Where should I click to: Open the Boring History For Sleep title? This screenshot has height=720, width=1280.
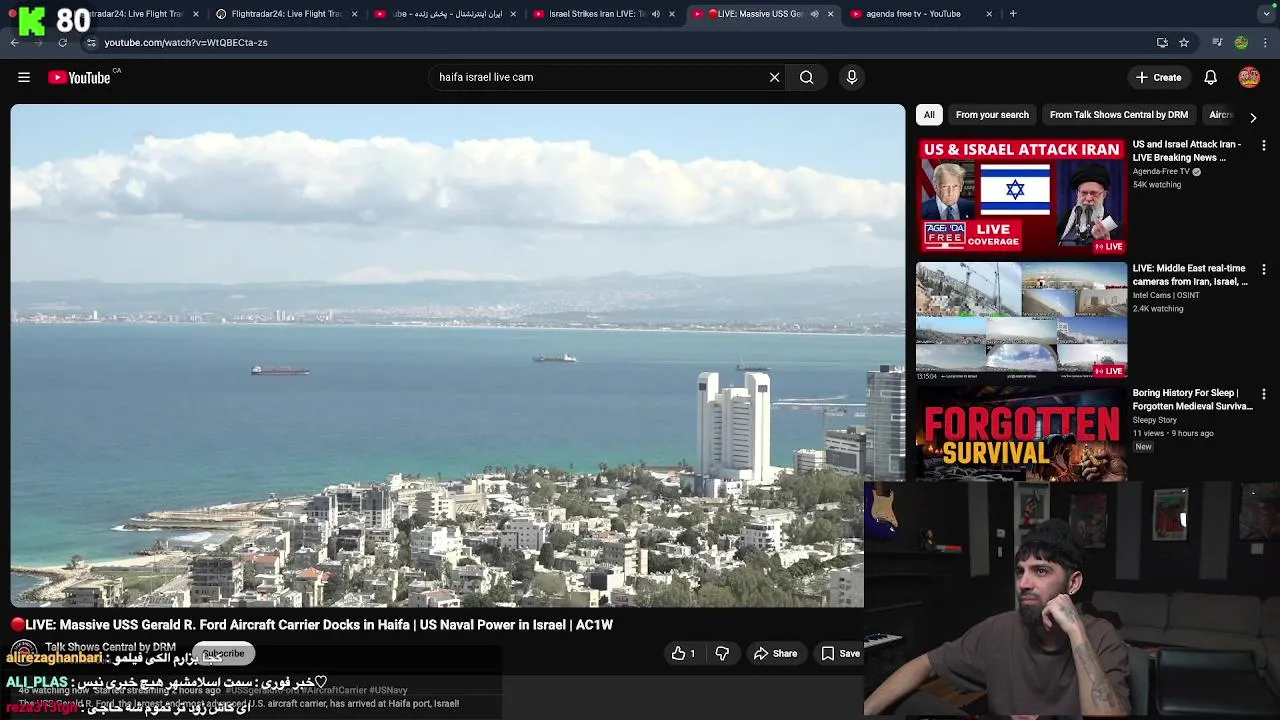(x=1192, y=400)
